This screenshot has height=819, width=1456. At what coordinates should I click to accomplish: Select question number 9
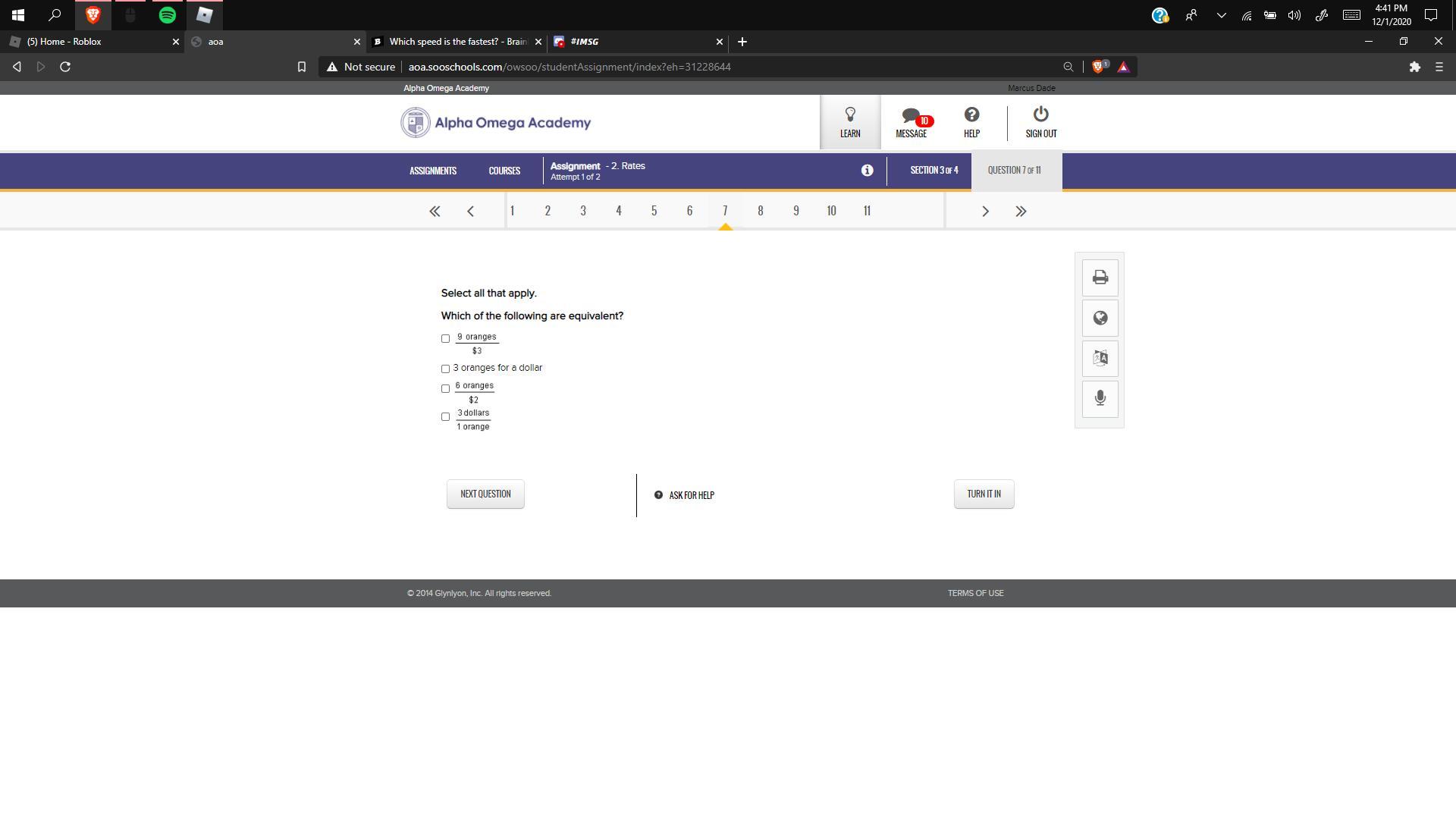tap(795, 211)
